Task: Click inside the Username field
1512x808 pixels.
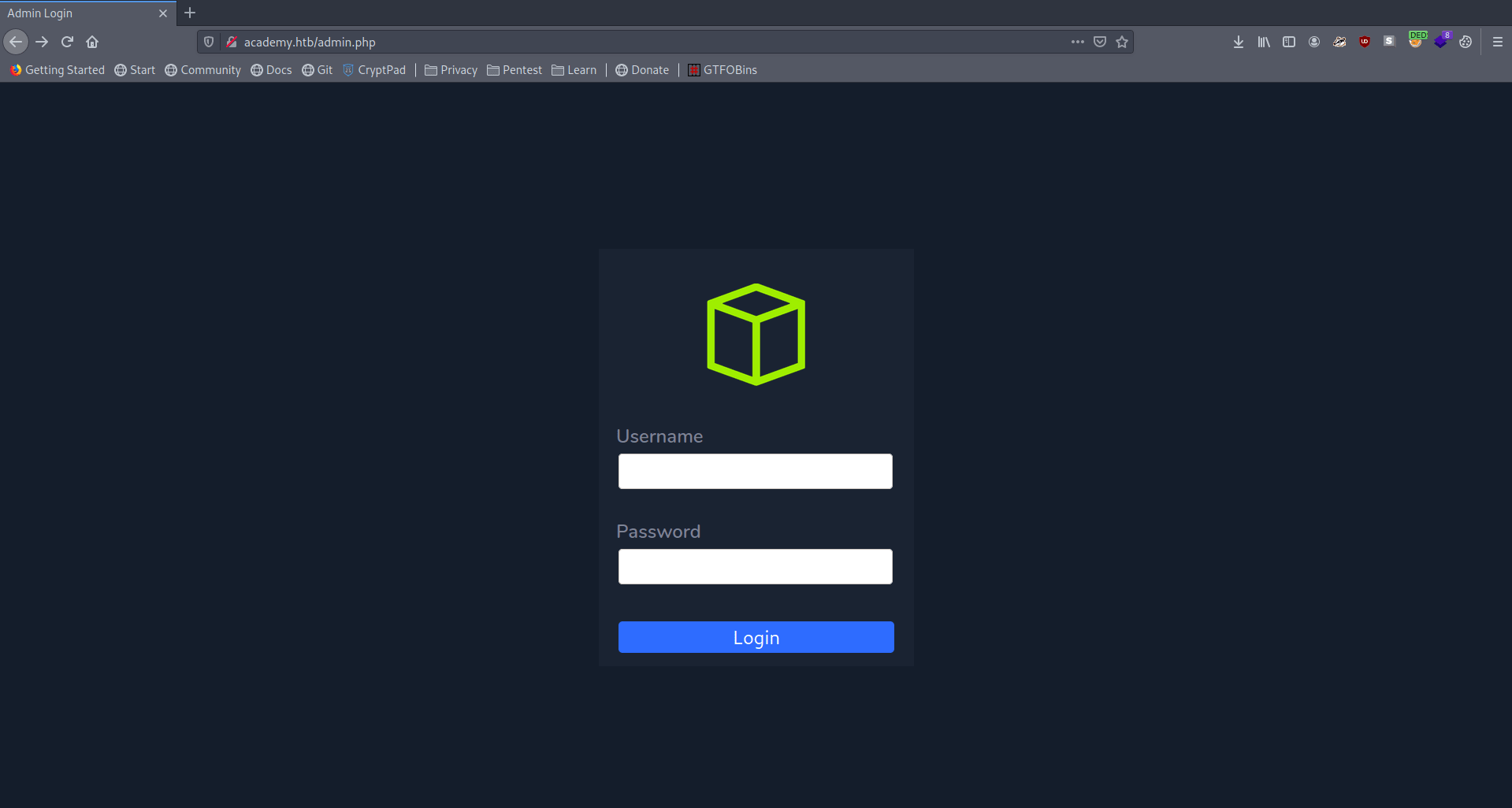Action: [754, 471]
